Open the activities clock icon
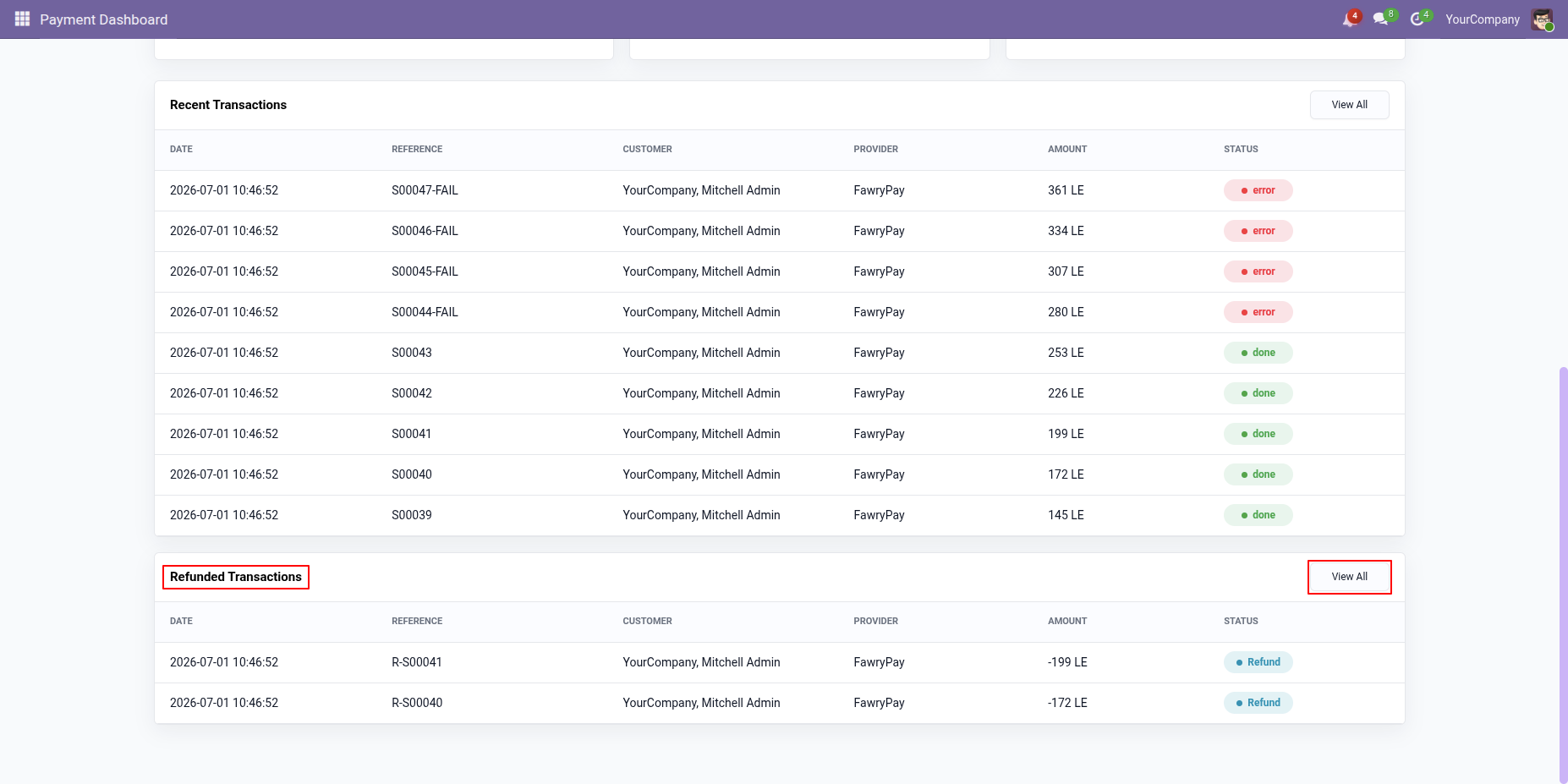This screenshot has width=1568, height=784. (x=1418, y=19)
